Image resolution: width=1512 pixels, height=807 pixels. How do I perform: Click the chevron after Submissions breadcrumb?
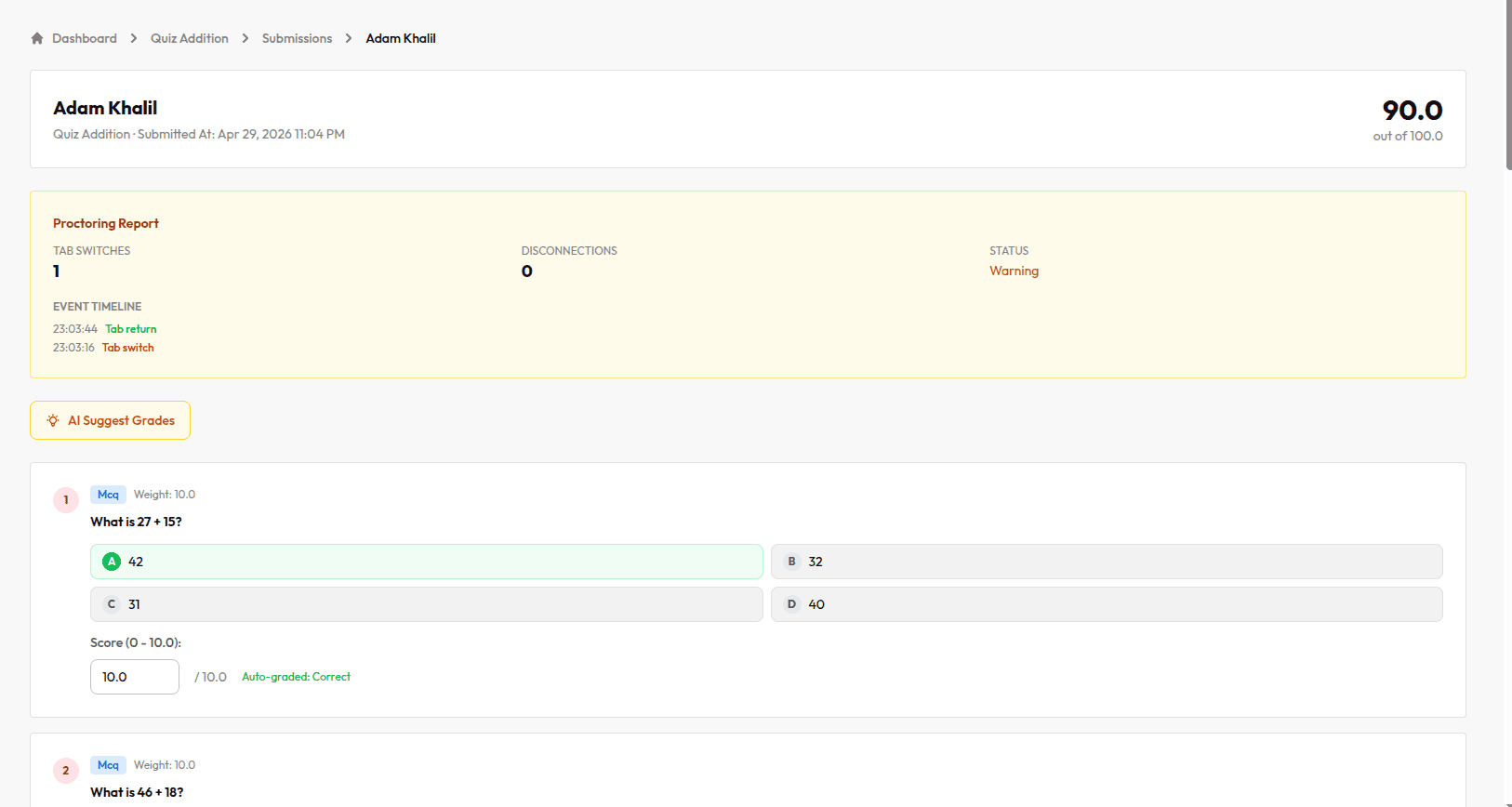tap(349, 38)
